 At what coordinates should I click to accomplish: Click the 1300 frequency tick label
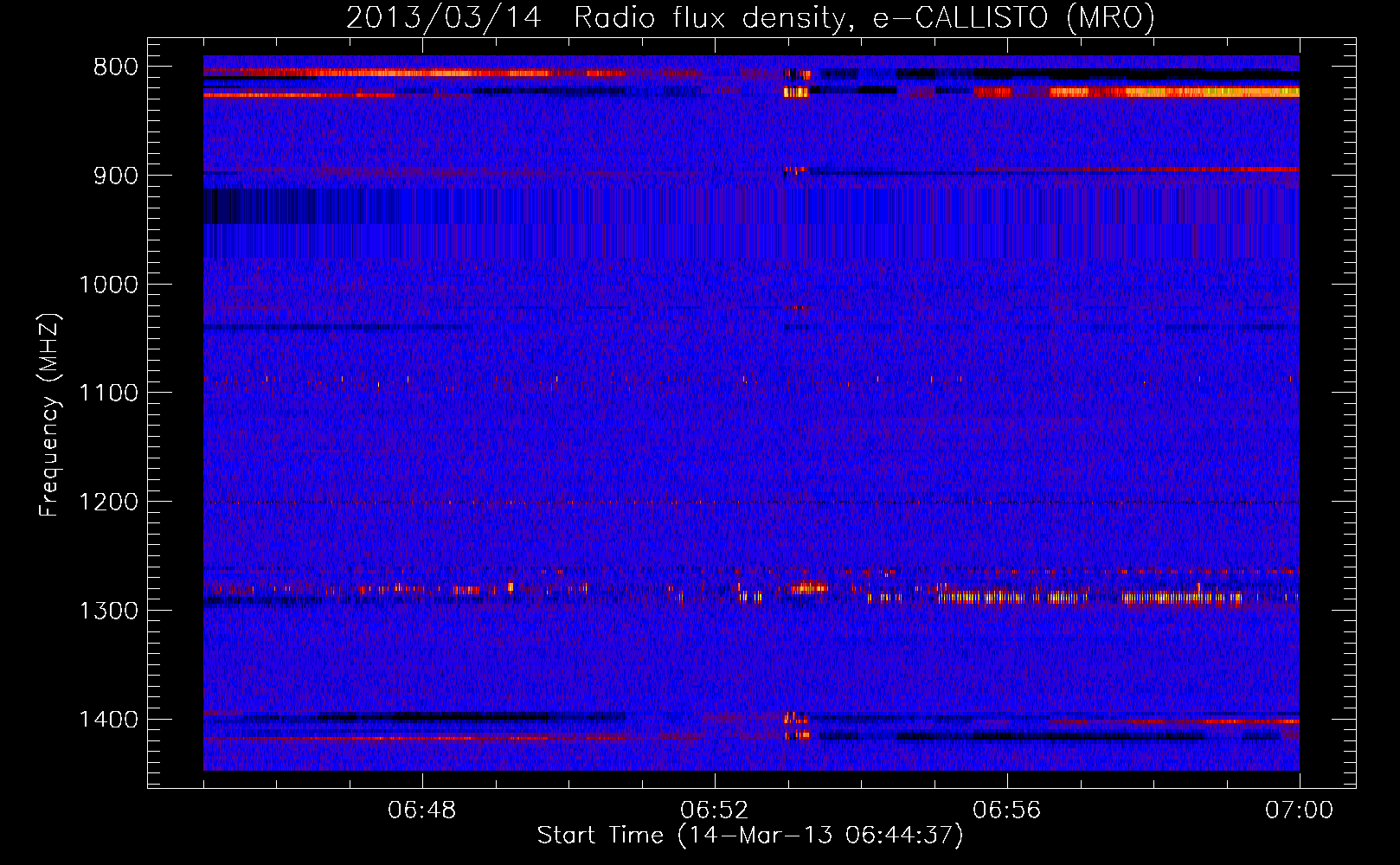[108, 612]
